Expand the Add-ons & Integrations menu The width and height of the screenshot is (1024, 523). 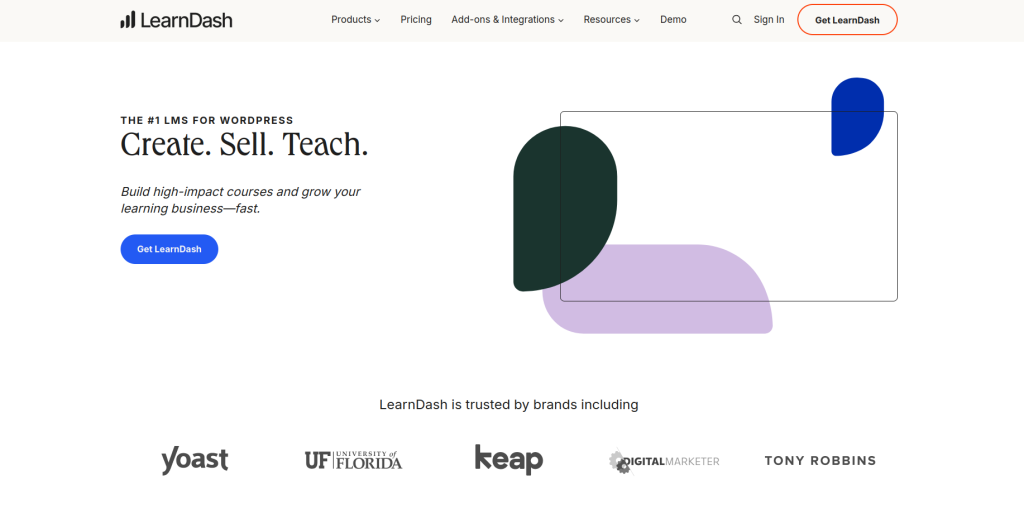507,20
